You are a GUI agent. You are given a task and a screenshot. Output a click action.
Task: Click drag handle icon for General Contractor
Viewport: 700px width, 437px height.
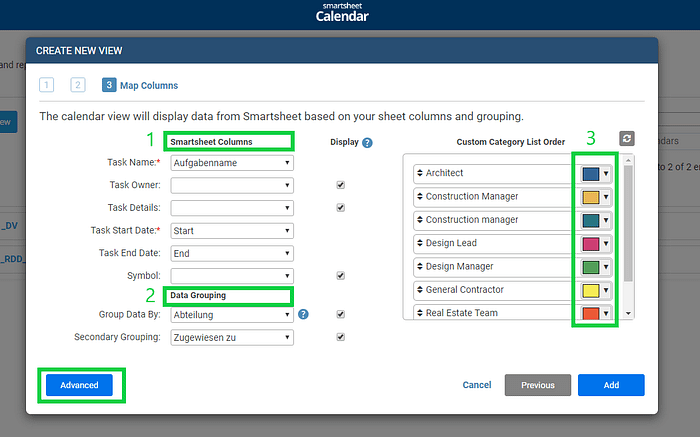tap(420, 289)
